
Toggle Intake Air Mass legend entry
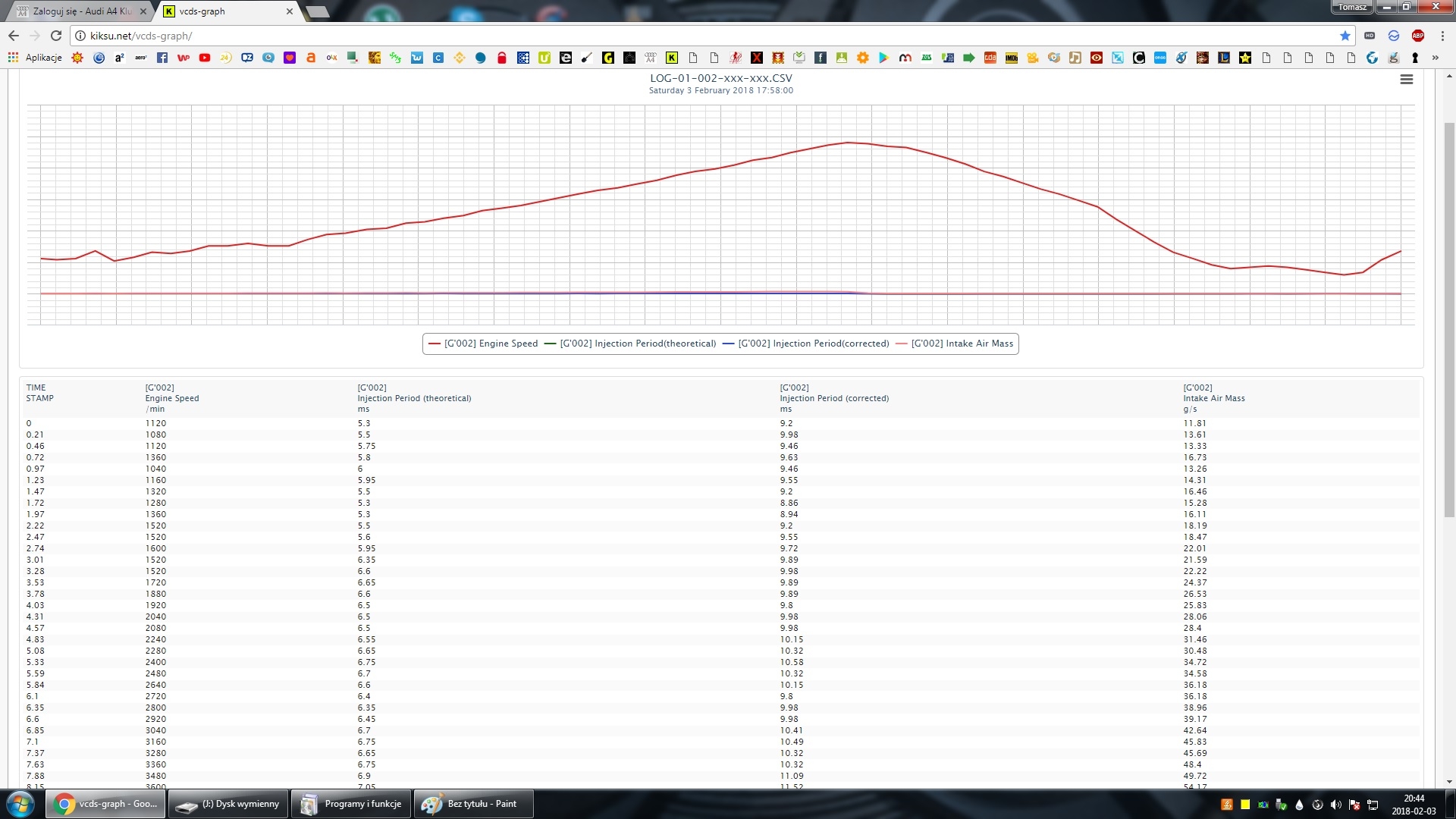tap(962, 344)
